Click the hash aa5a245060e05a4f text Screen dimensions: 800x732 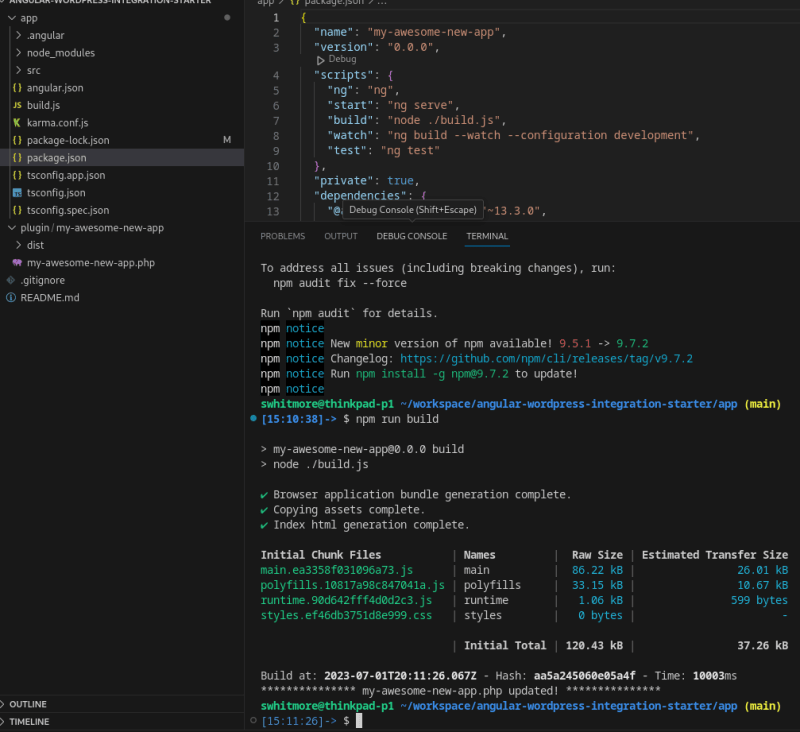coord(585,676)
